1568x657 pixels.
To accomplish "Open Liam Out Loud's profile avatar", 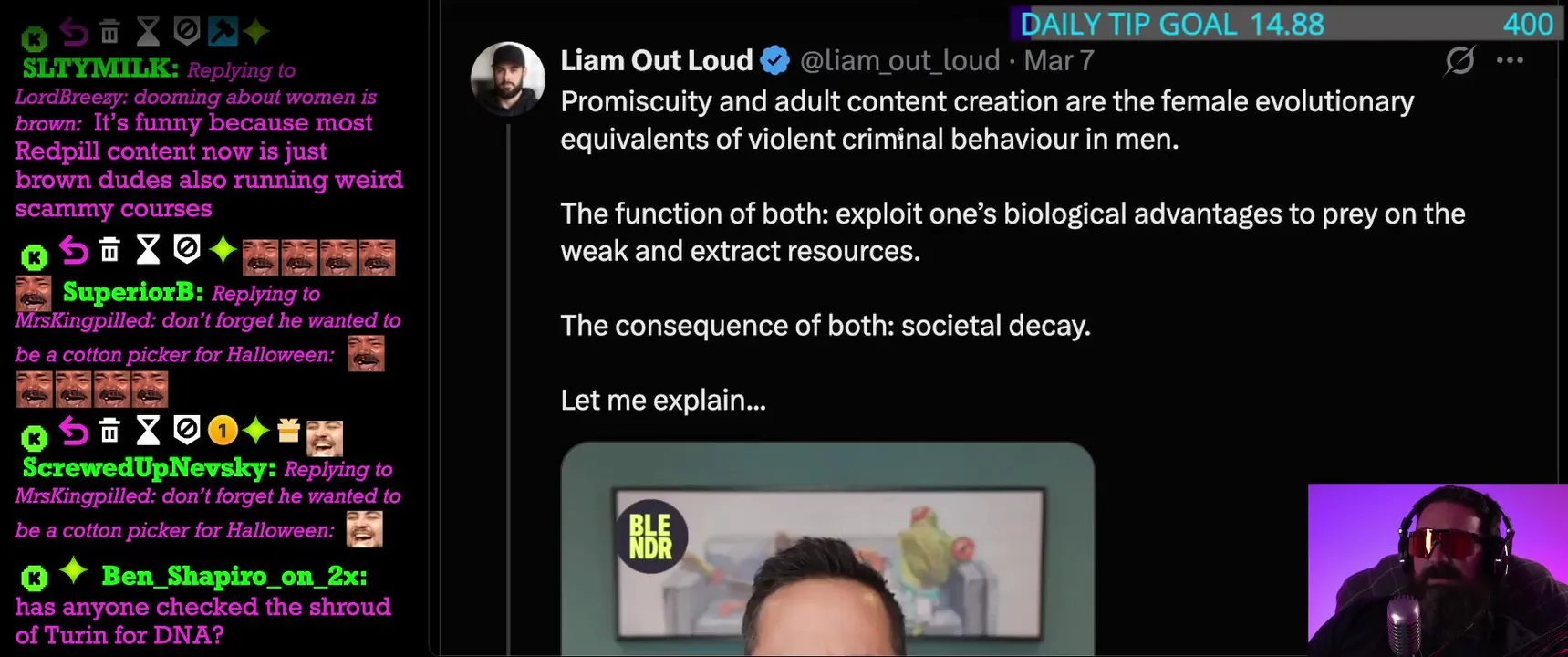I will coord(508,78).
